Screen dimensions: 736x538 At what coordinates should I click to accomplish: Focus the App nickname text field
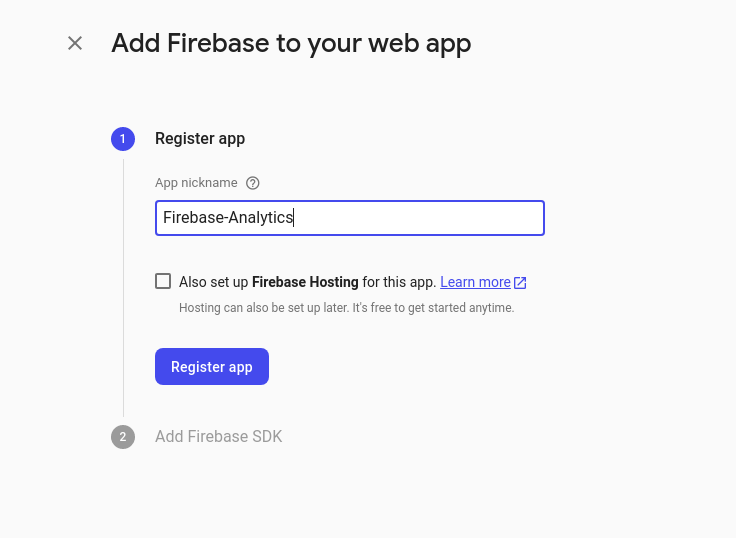[x=350, y=218]
